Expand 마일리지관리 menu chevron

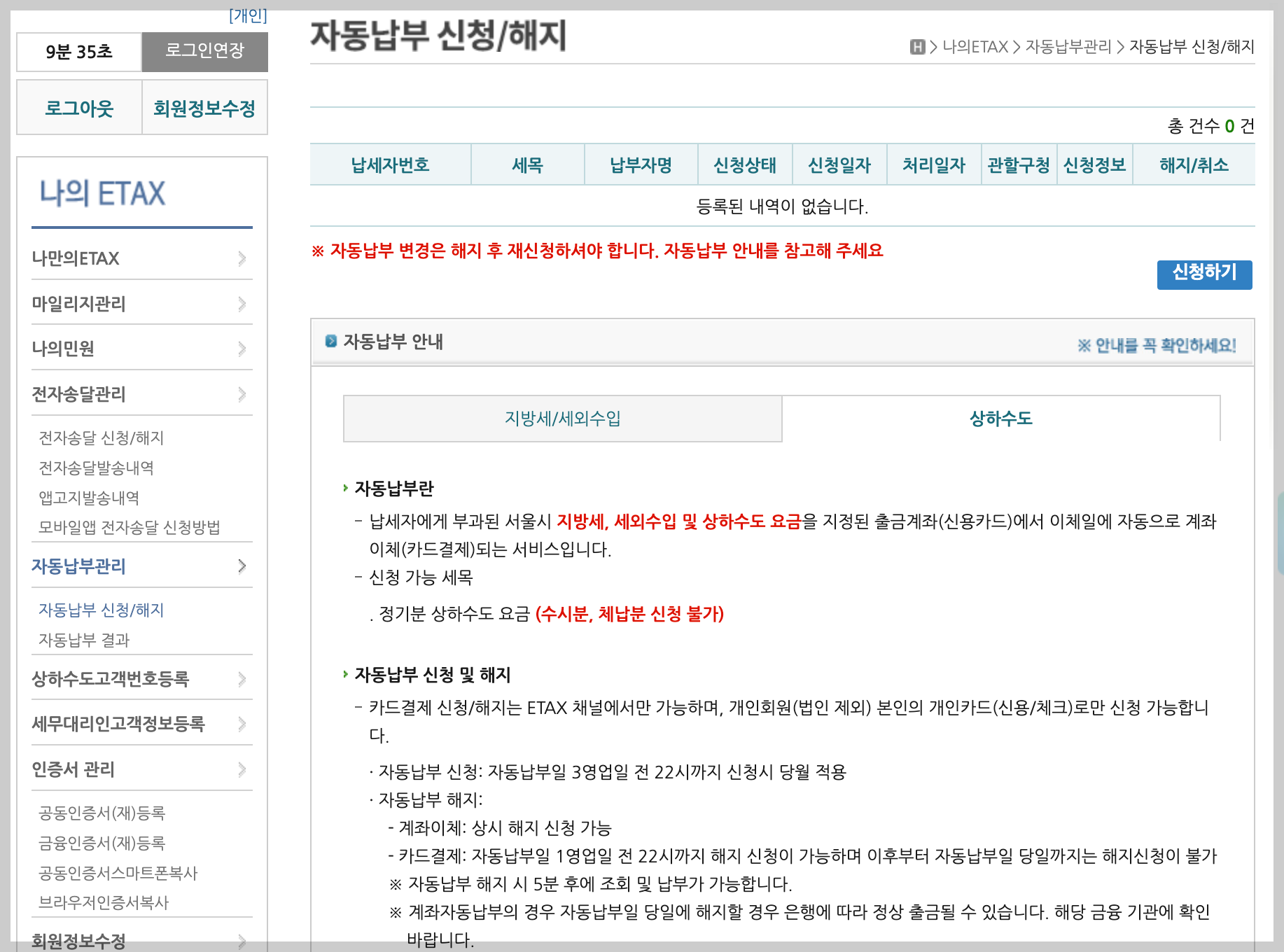coord(242,304)
